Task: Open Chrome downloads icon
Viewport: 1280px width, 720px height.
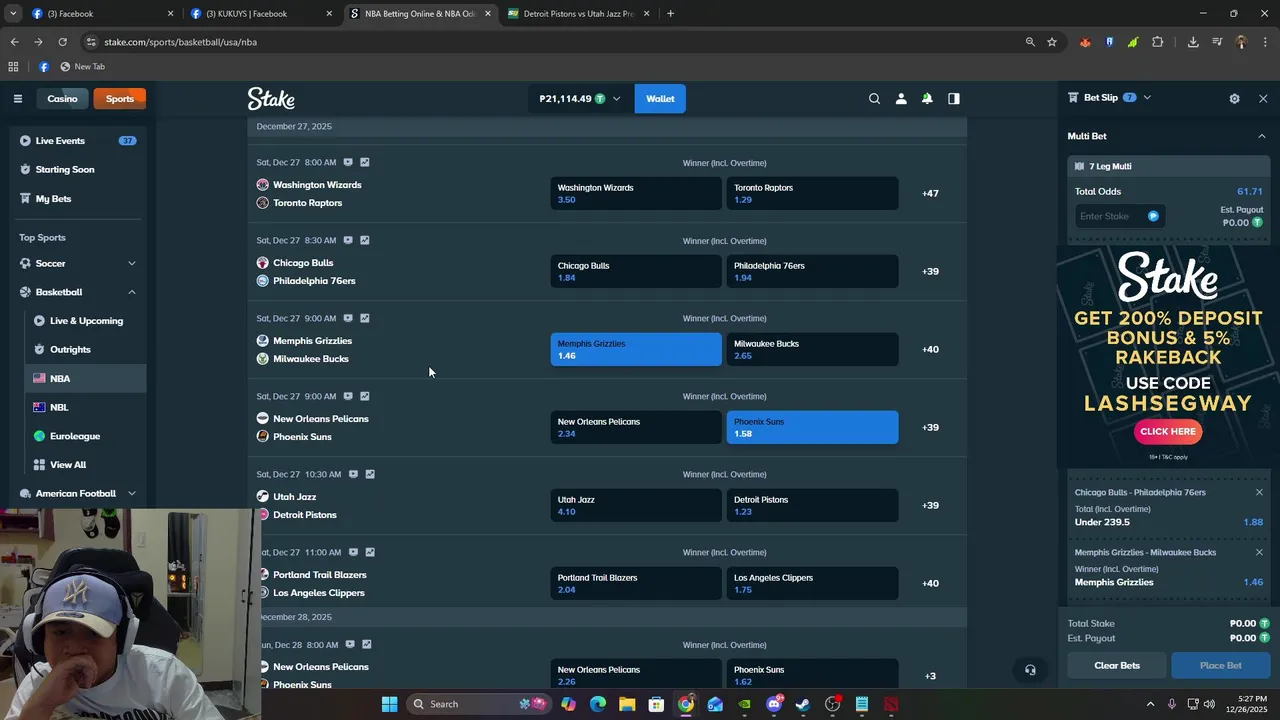Action: coord(1193,42)
